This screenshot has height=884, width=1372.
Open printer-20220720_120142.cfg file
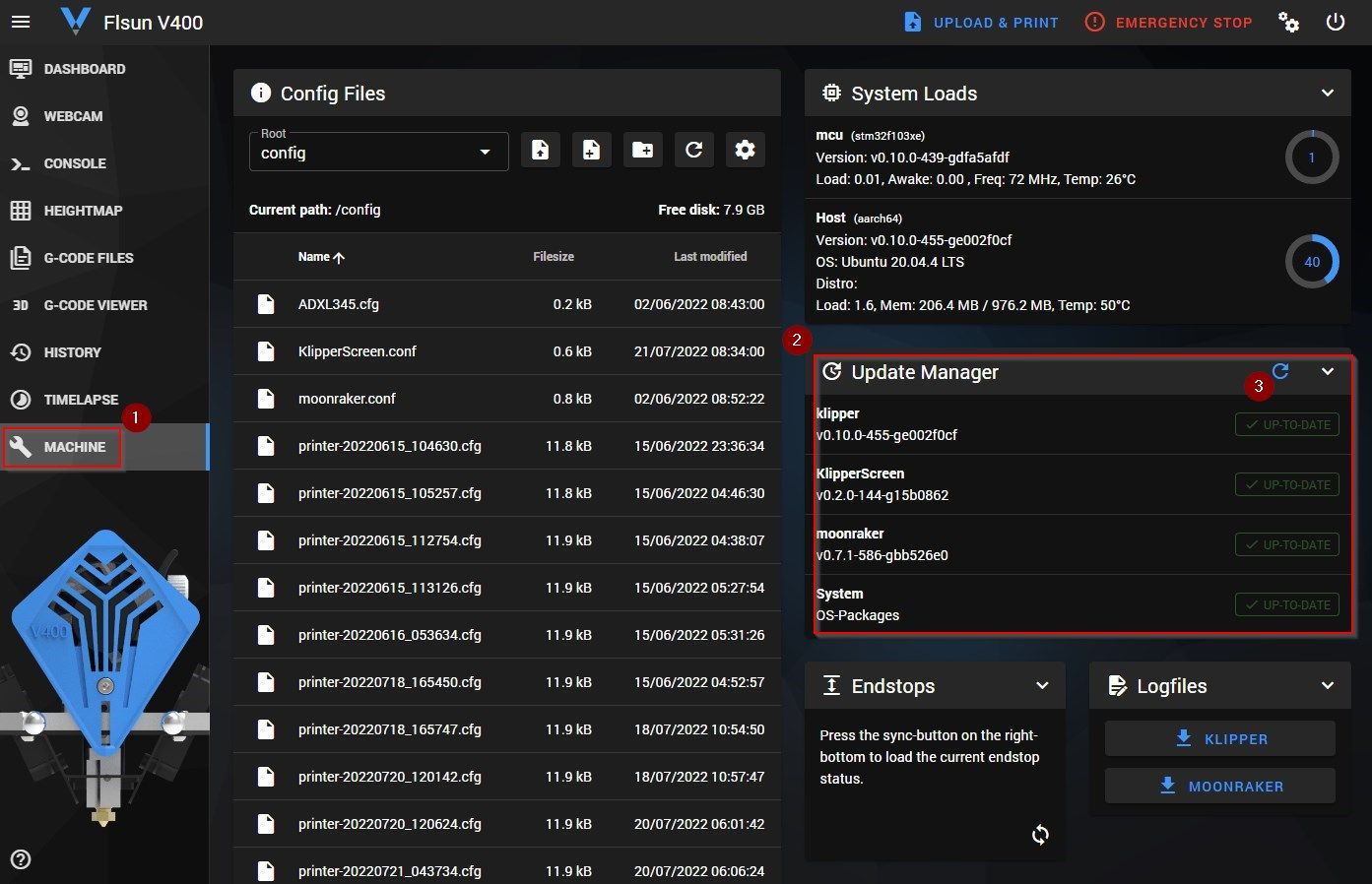point(506,777)
